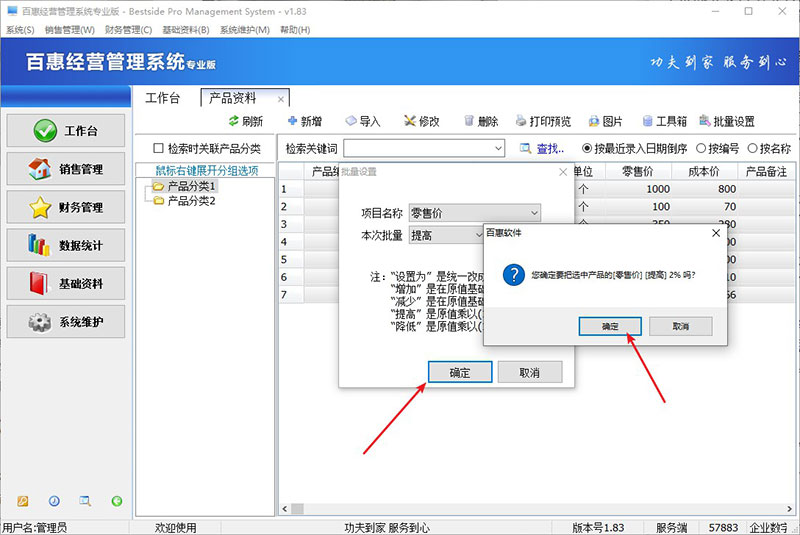Screen dimensions: 800x535
Task: Click the magnifier window icon at sidebar bottom
Action: [x=85, y=501]
